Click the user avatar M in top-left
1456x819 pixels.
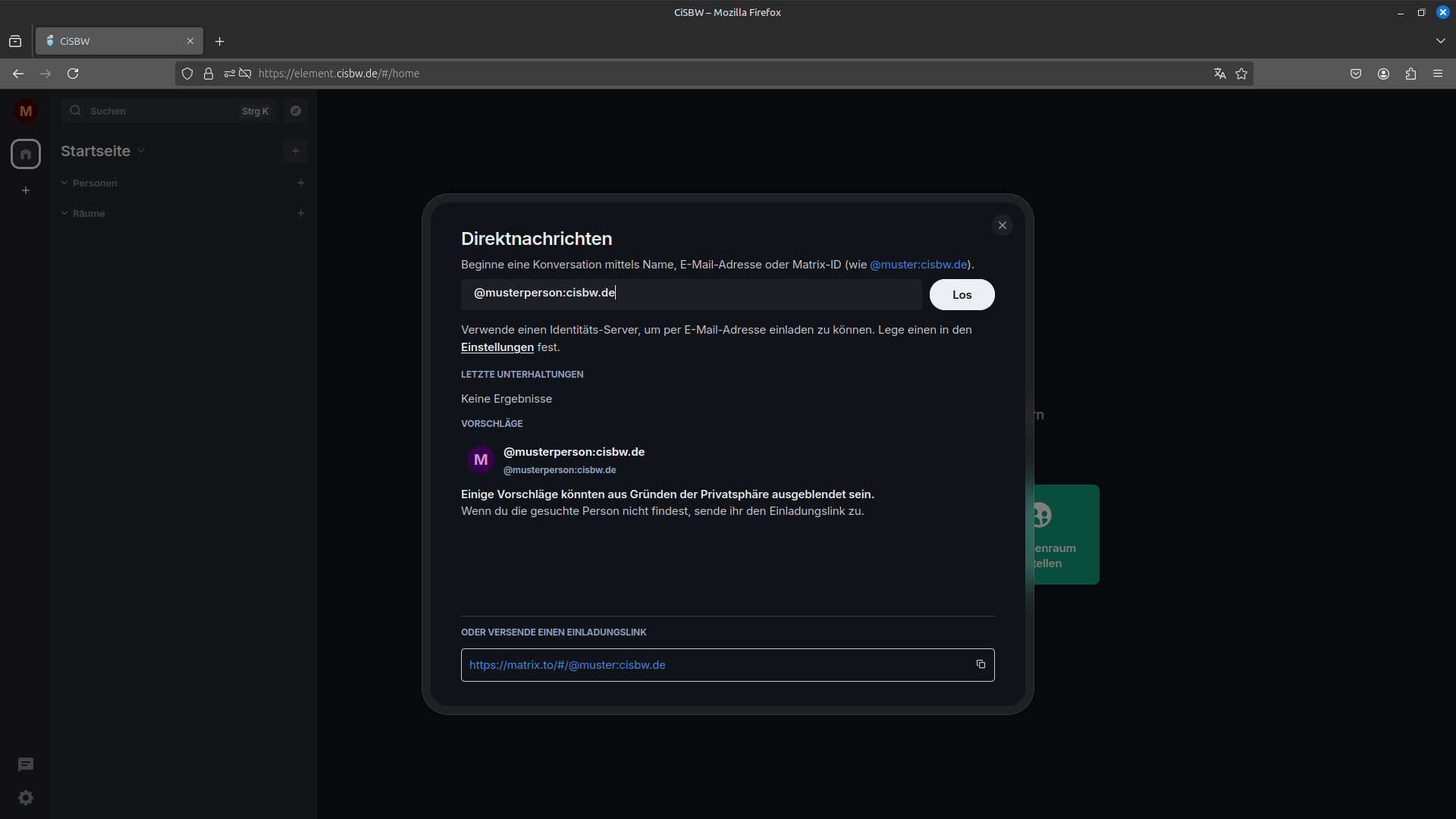[x=26, y=111]
